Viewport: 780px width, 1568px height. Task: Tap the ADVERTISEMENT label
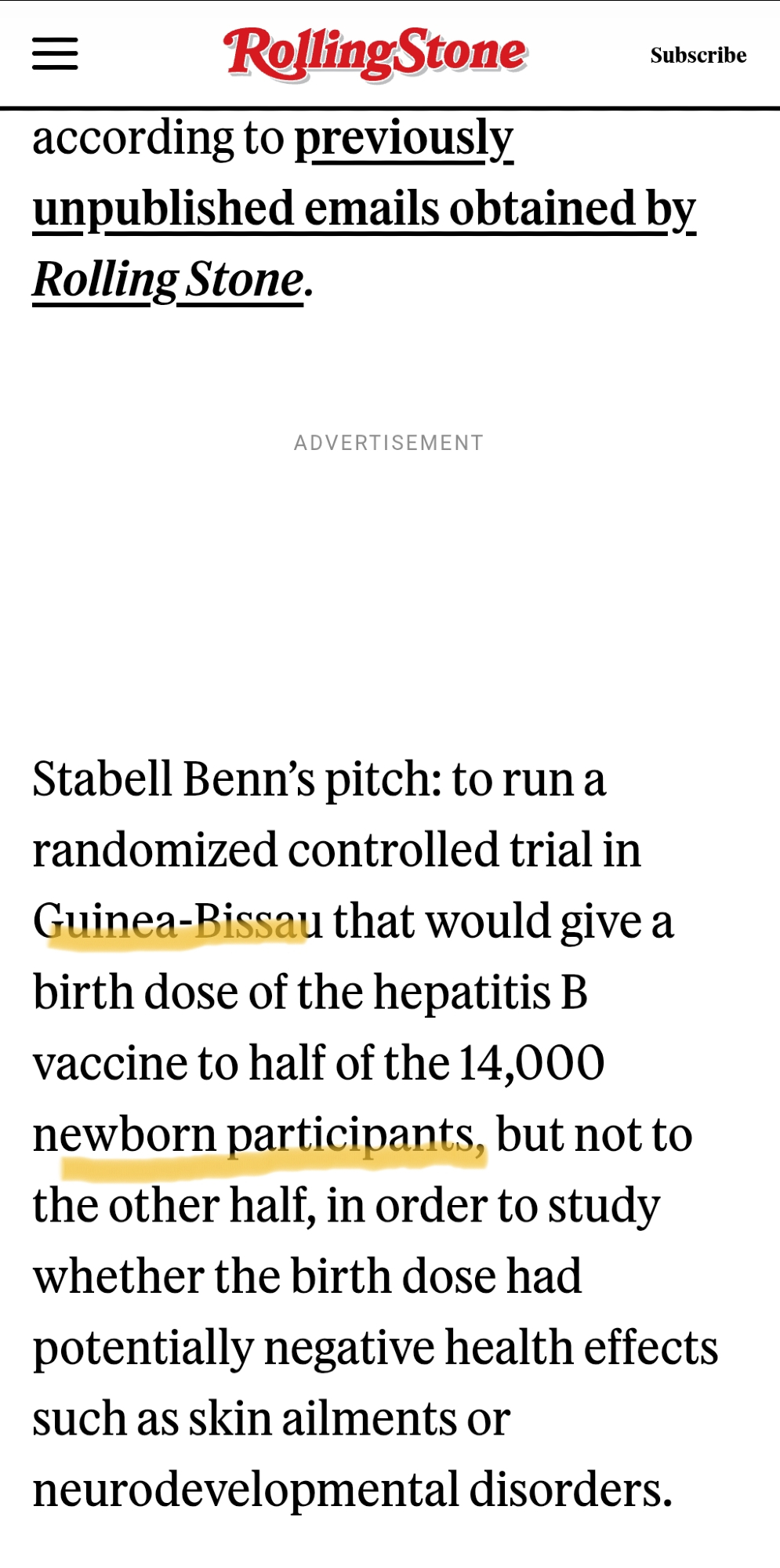click(389, 443)
